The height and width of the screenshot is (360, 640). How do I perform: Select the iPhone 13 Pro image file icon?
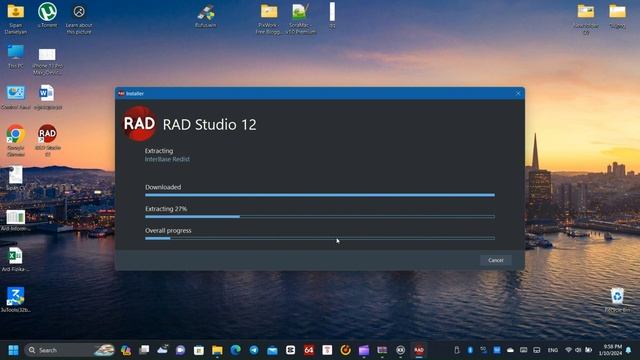[47, 61]
